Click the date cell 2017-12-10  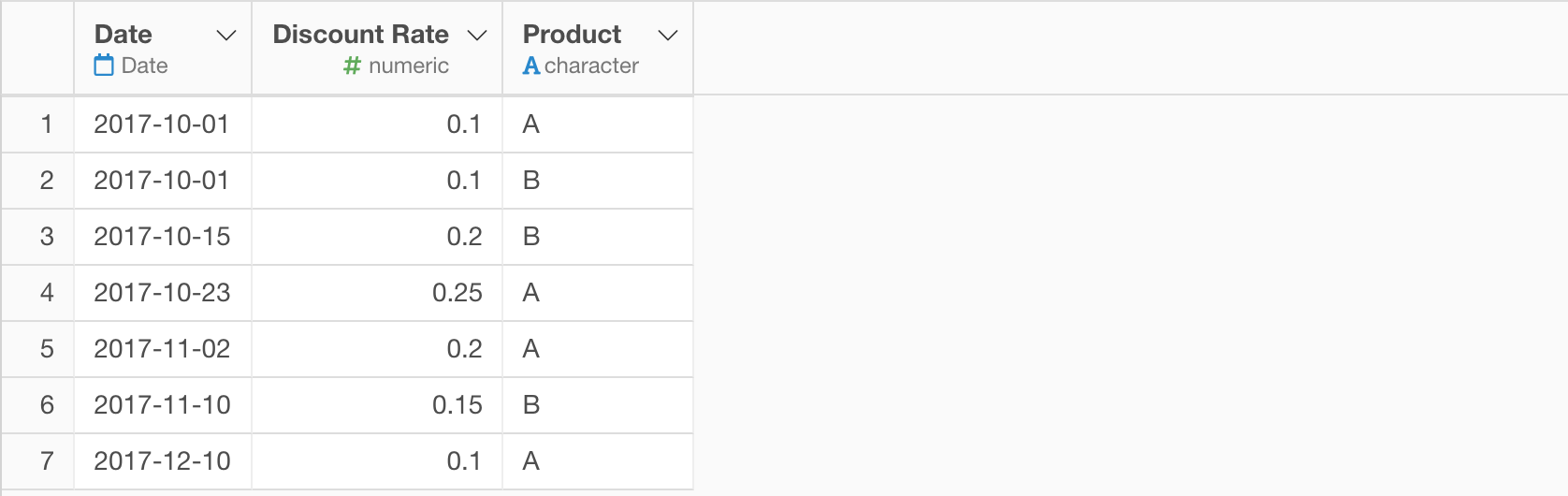click(x=162, y=461)
